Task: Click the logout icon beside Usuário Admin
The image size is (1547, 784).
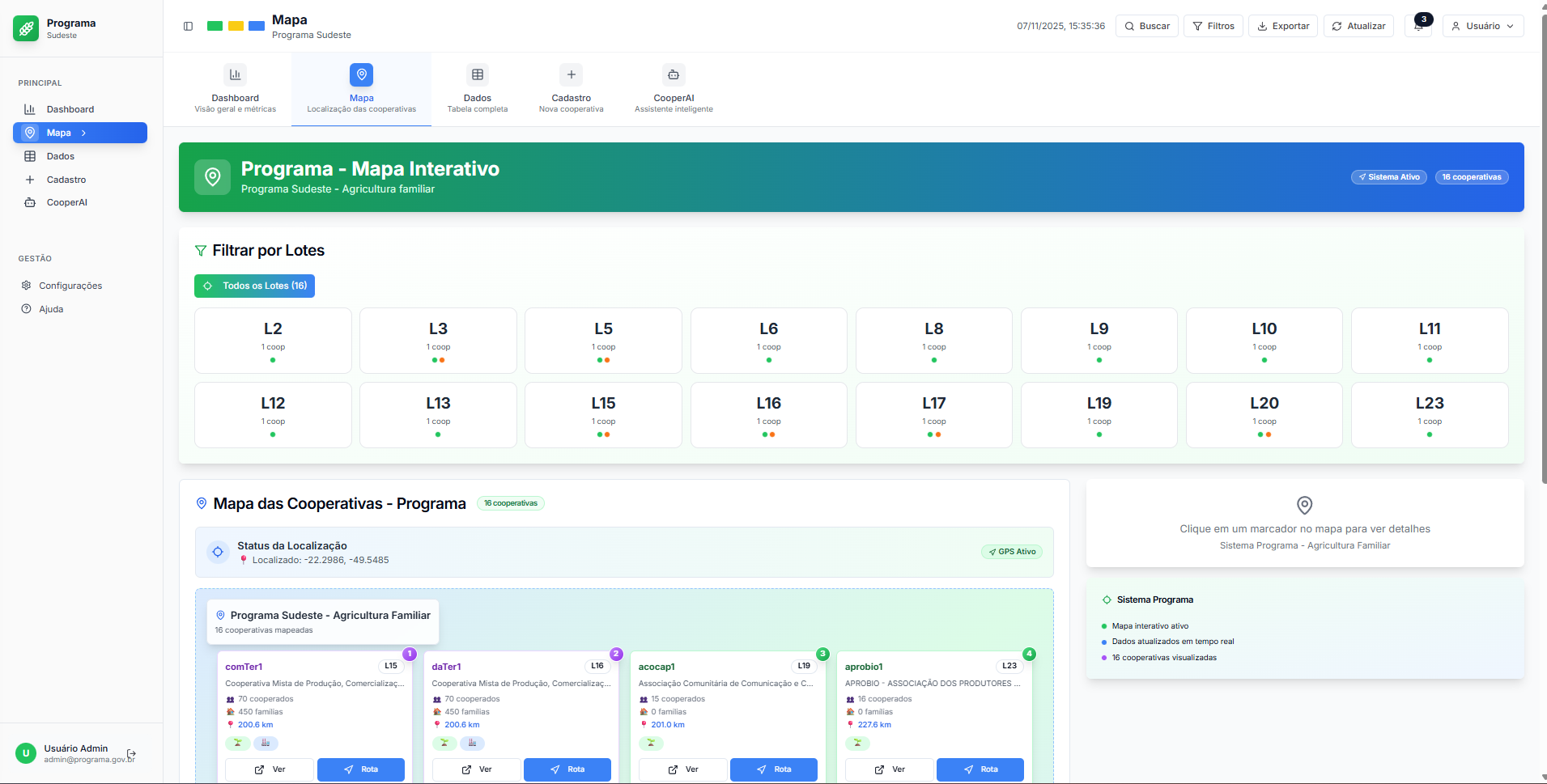Action: click(x=132, y=753)
